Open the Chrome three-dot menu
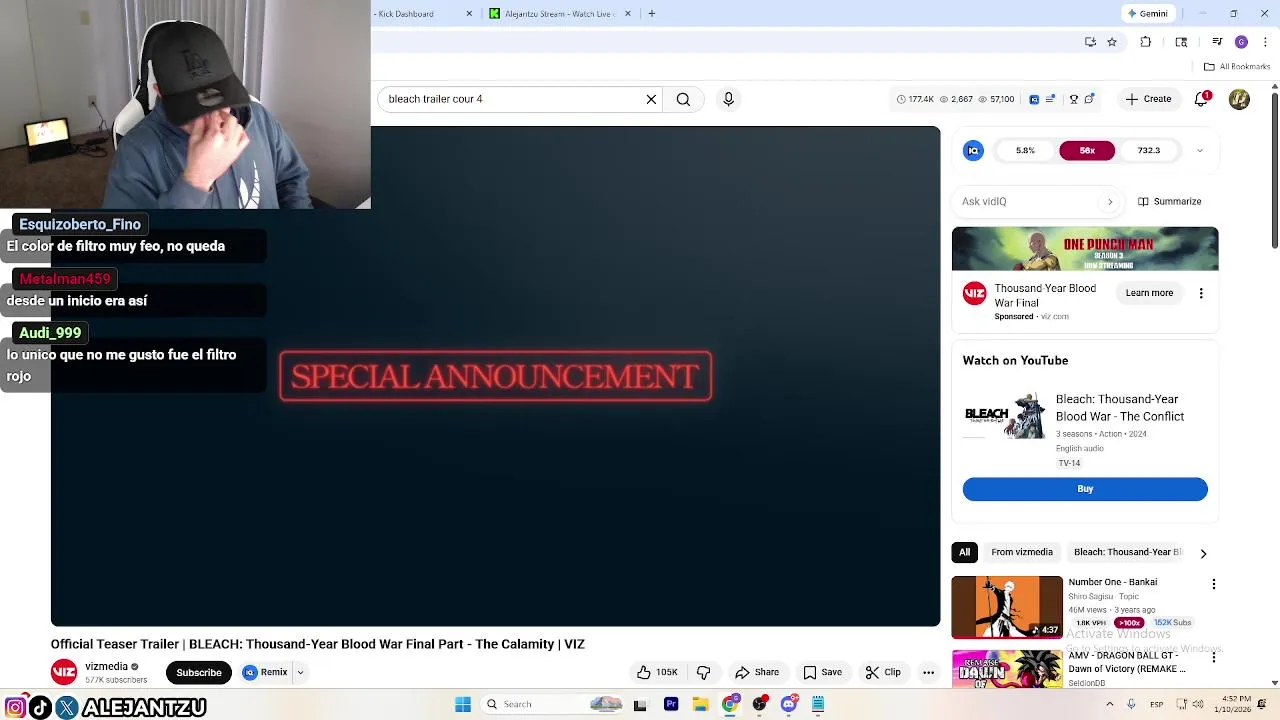This screenshot has height=720, width=1280. pos(1265,42)
